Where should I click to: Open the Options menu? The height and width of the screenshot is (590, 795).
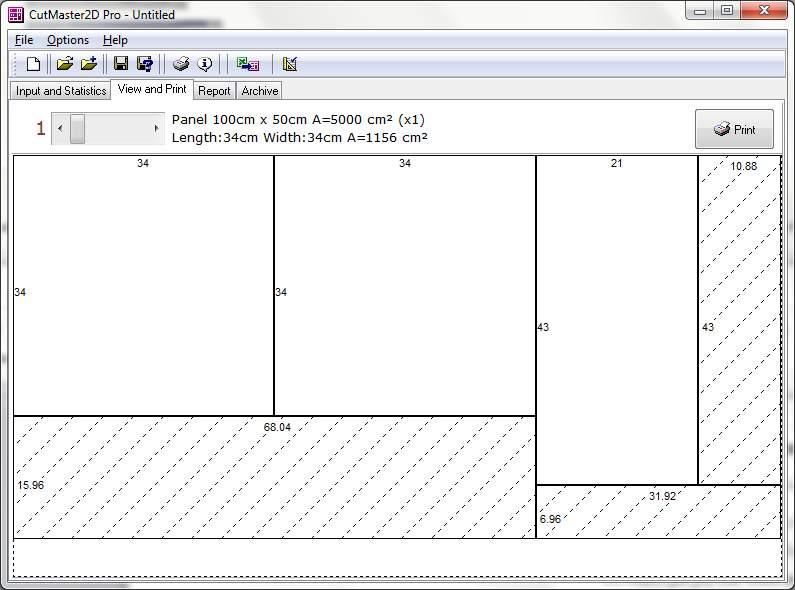(68, 40)
